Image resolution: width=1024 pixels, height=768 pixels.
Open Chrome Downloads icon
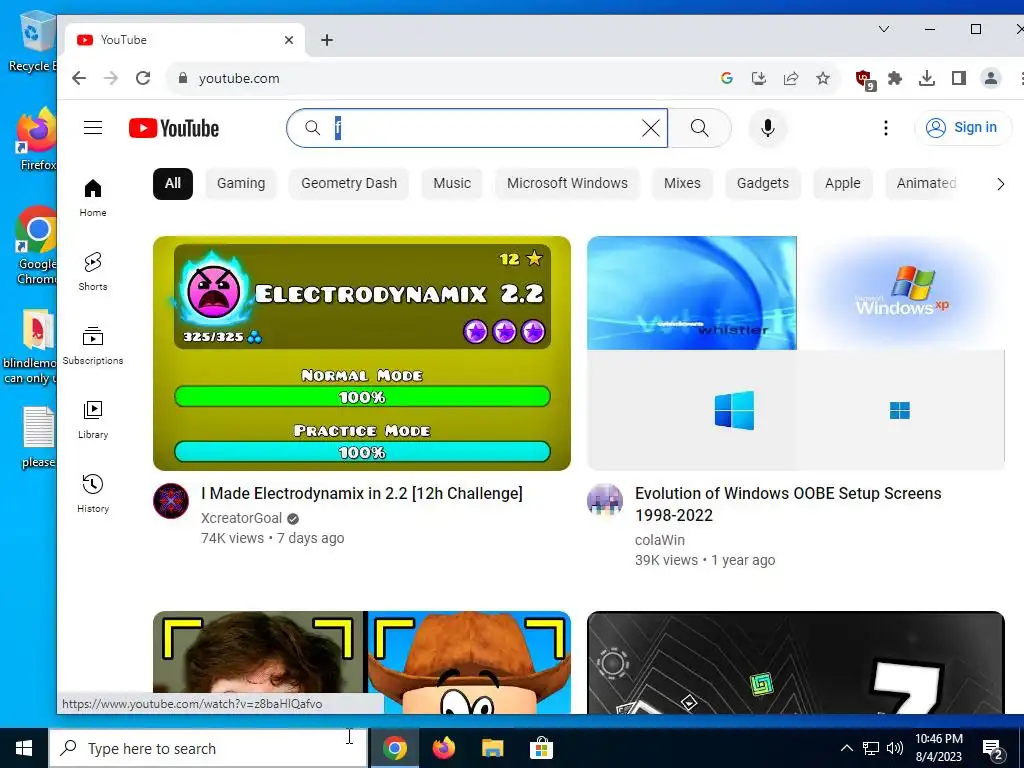pyautogui.click(x=927, y=78)
